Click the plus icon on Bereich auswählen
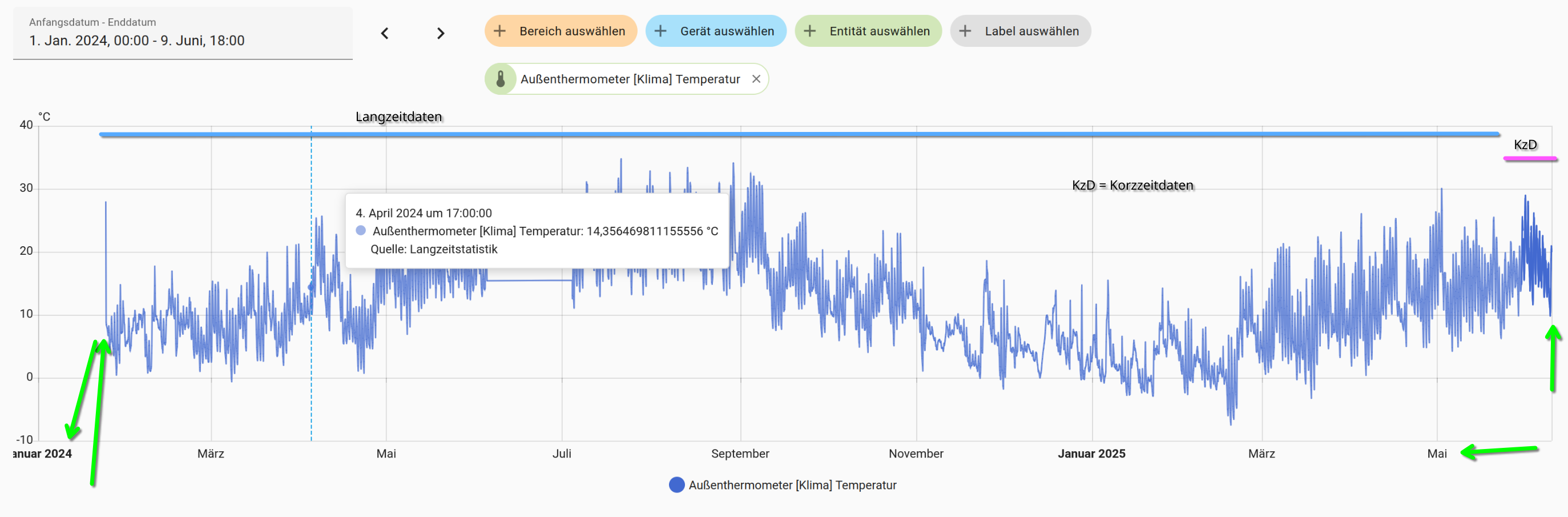This screenshot has width=1568, height=517. point(499,31)
